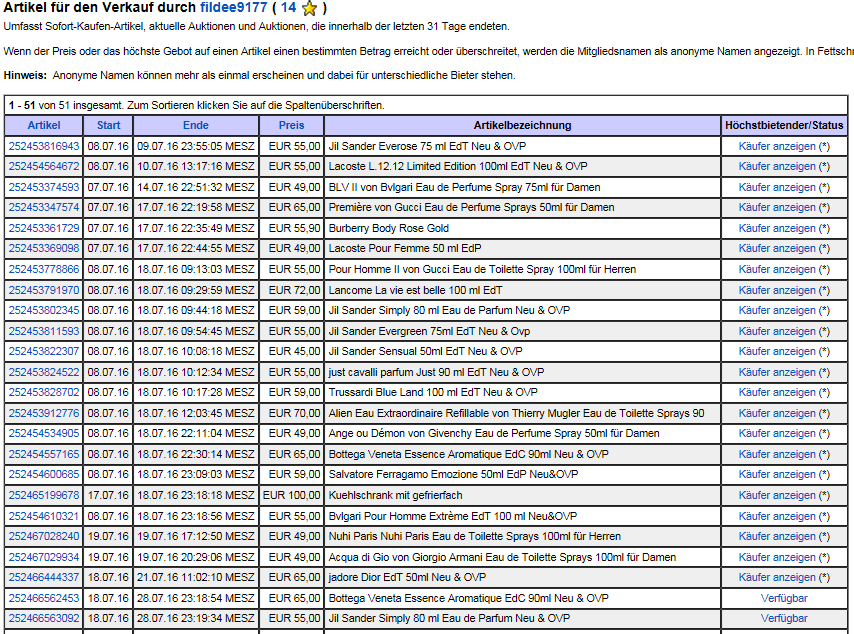This screenshot has width=854, height=634.
Task: Show buyer for Lancome La vie est belle
Action: coord(777,290)
